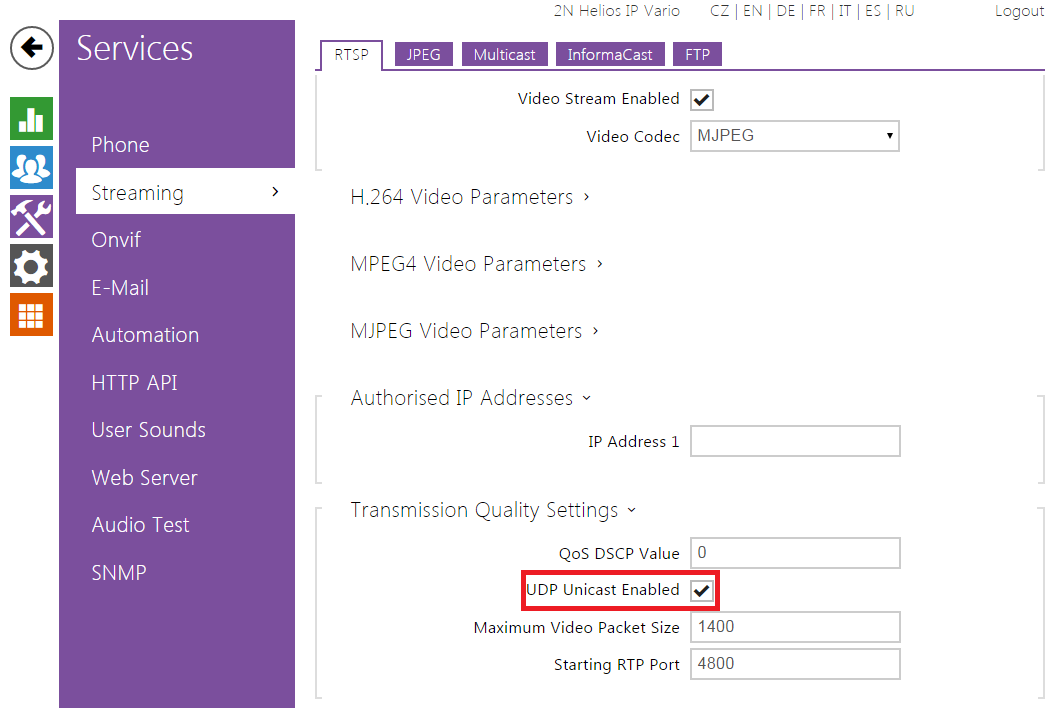The width and height of the screenshot is (1057, 708).
Task: Click the IP Address 1 field
Action: pyautogui.click(x=794, y=441)
